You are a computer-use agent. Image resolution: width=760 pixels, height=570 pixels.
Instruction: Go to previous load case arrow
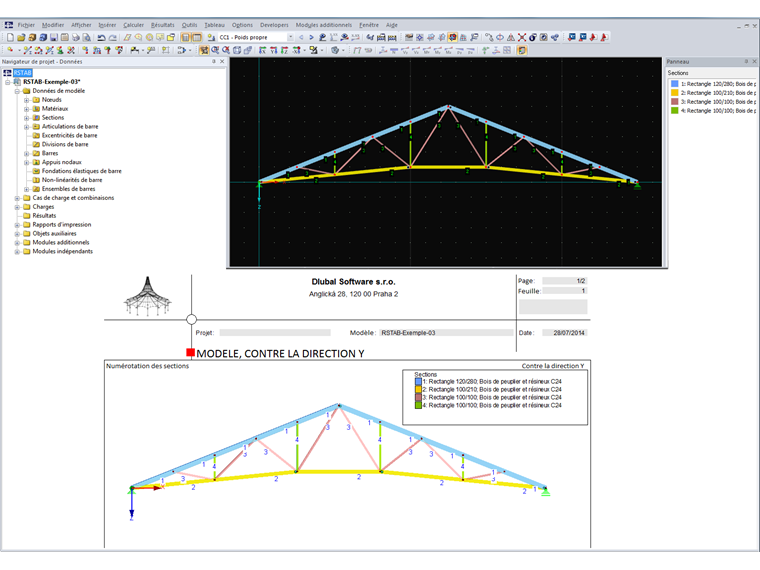coord(301,37)
